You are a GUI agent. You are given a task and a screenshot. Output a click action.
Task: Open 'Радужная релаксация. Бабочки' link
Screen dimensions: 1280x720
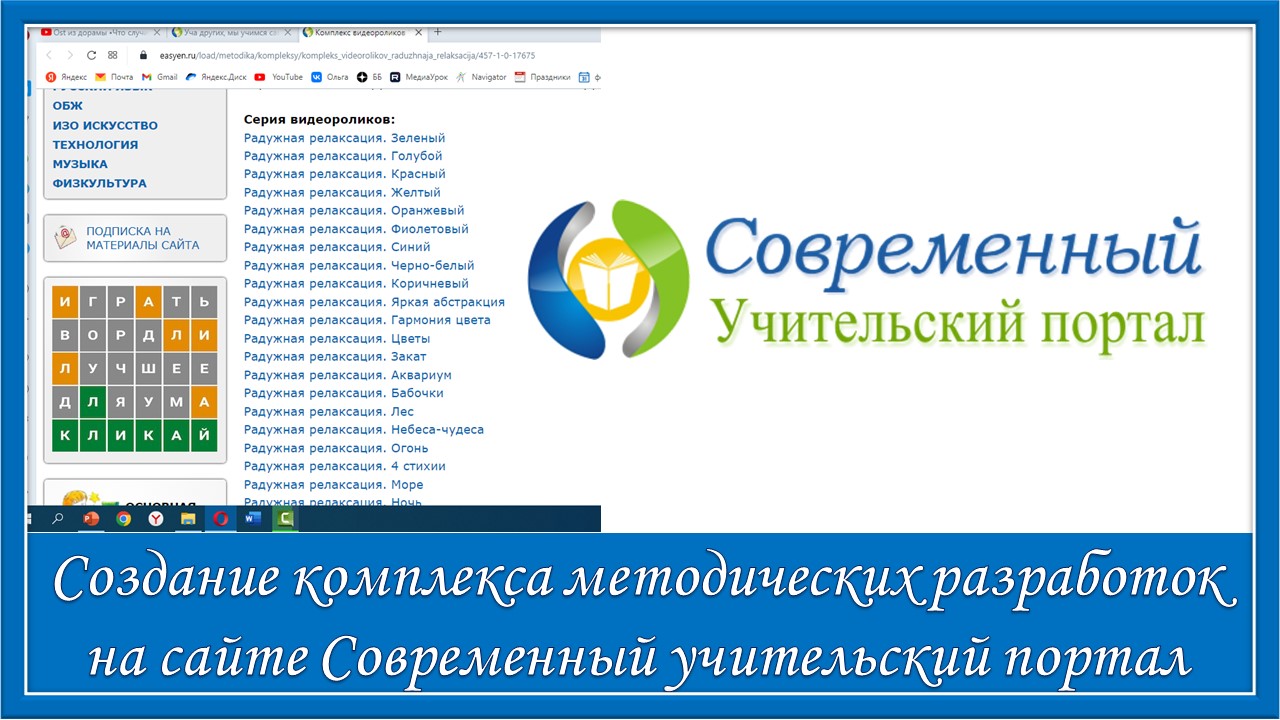(x=344, y=393)
